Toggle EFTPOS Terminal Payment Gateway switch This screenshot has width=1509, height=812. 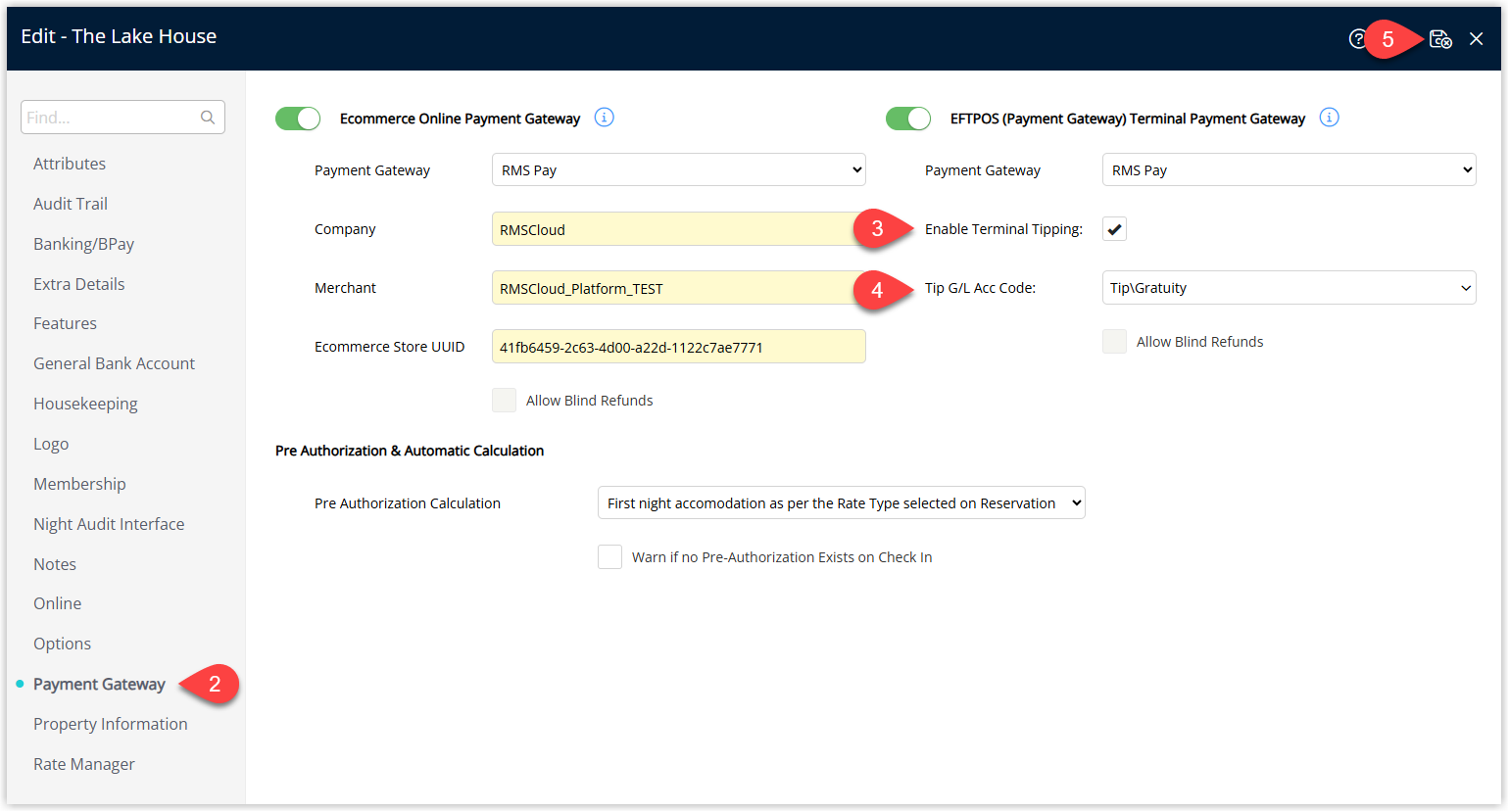coord(908,119)
